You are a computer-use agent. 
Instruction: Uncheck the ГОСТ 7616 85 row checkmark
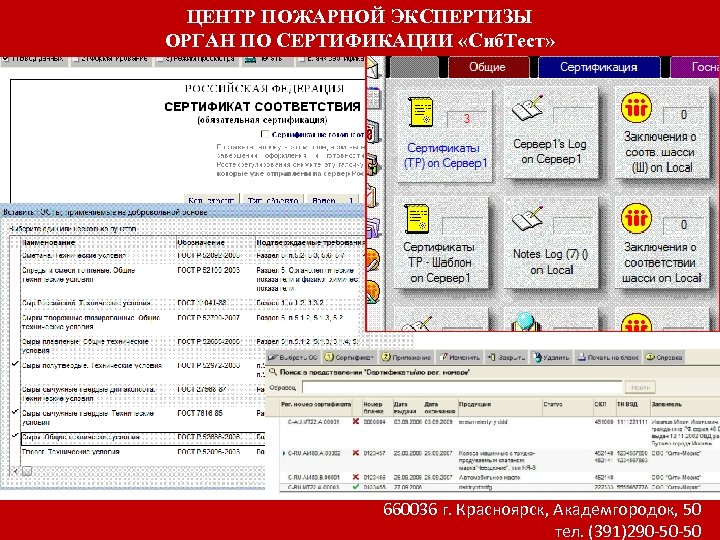pos(15,412)
